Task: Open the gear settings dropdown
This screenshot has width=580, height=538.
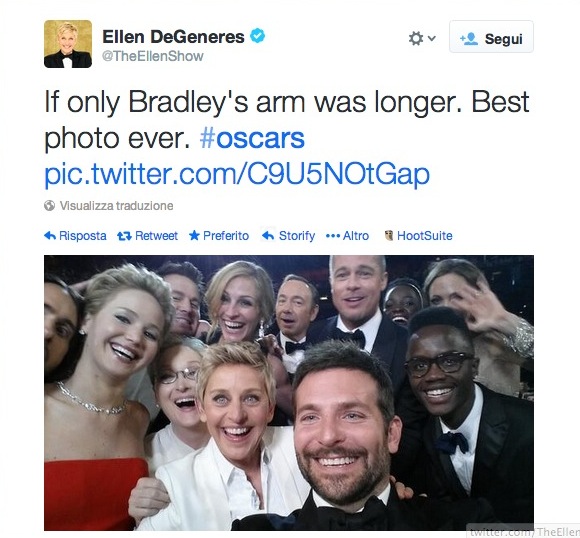Action: (416, 38)
